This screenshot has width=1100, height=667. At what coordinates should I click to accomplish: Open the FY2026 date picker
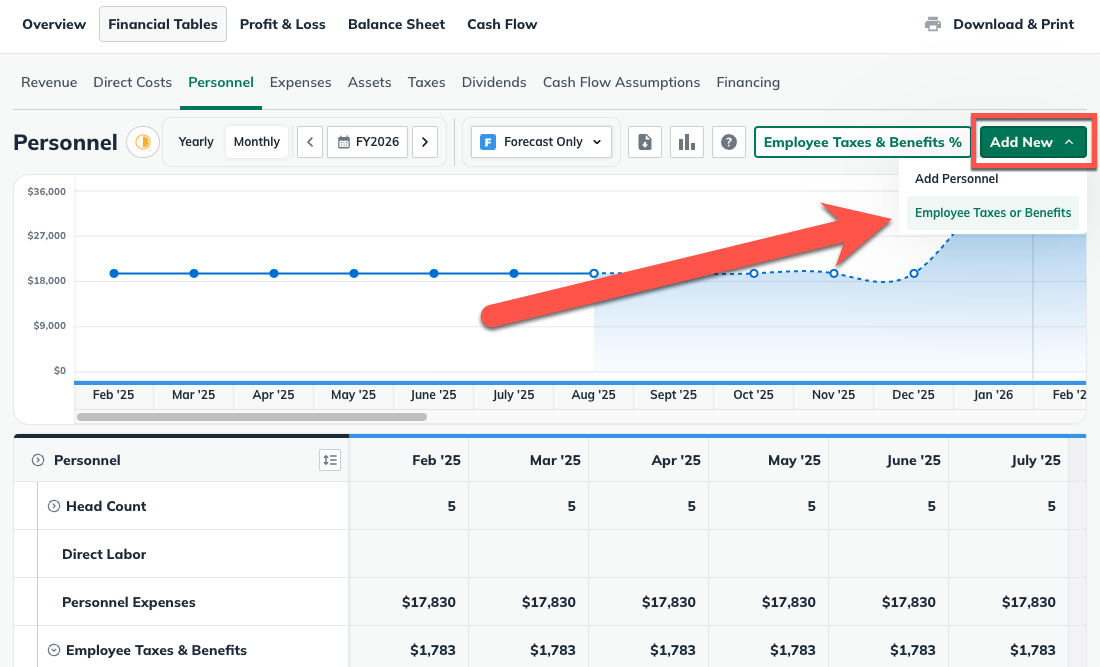[x=368, y=142]
